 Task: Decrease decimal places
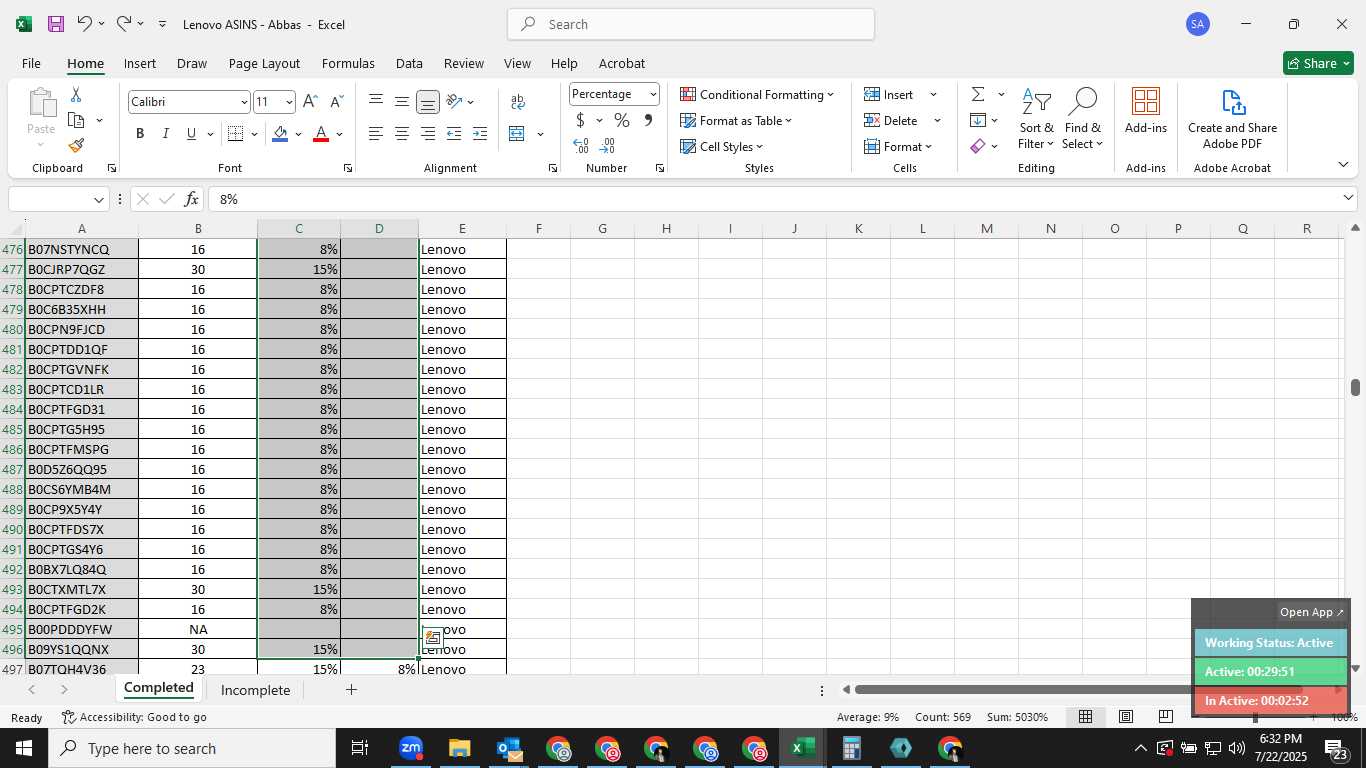point(608,146)
